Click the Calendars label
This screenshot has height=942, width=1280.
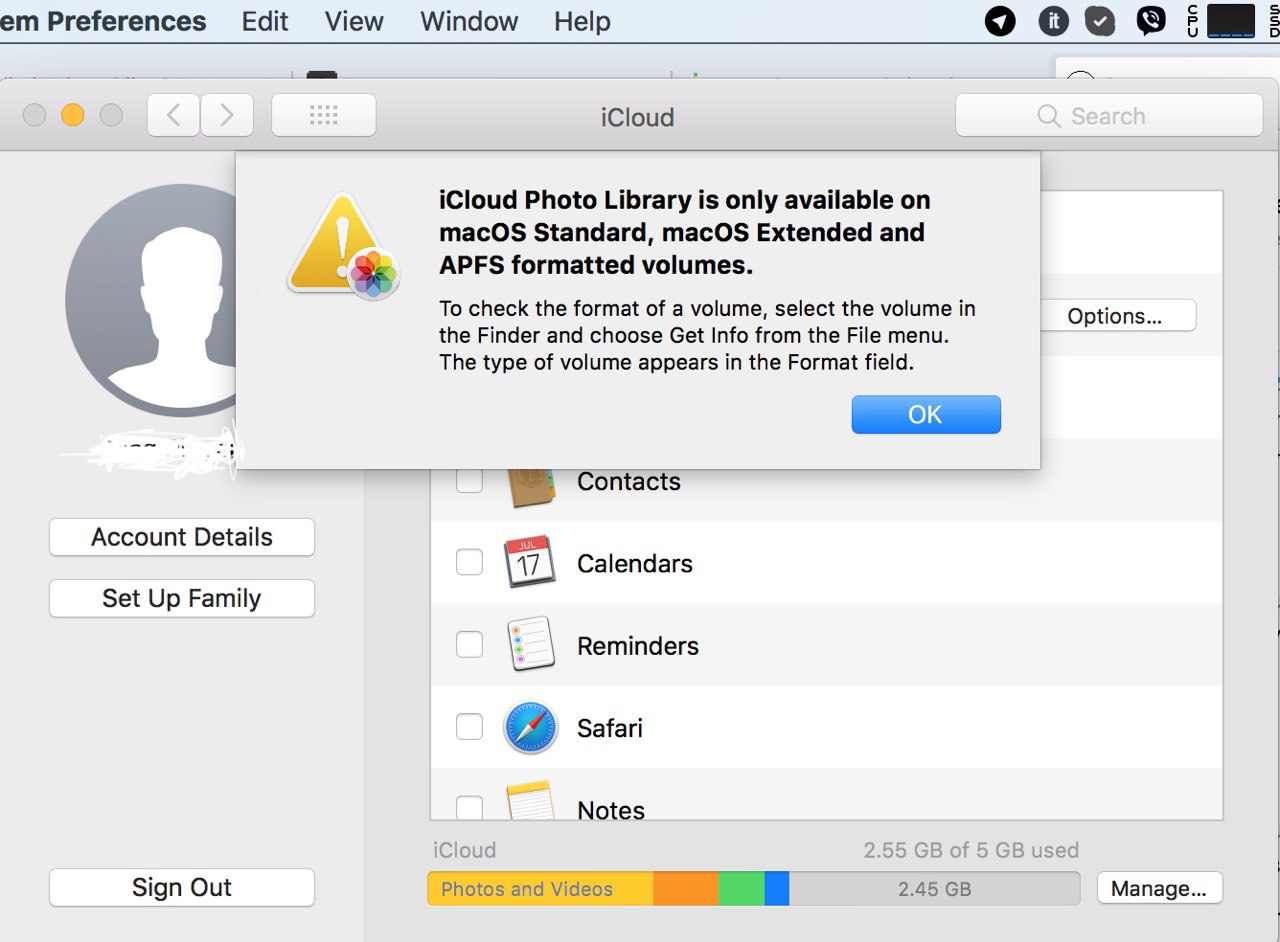[x=635, y=563]
